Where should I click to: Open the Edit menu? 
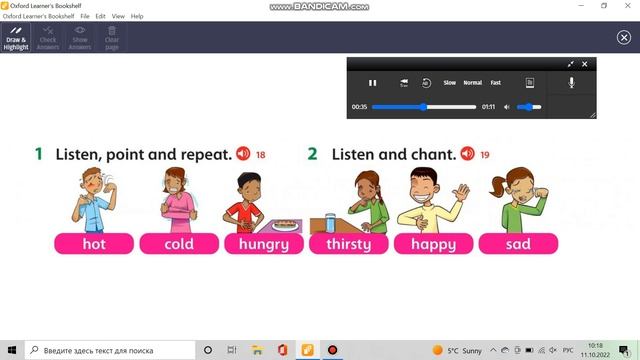[100, 16]
